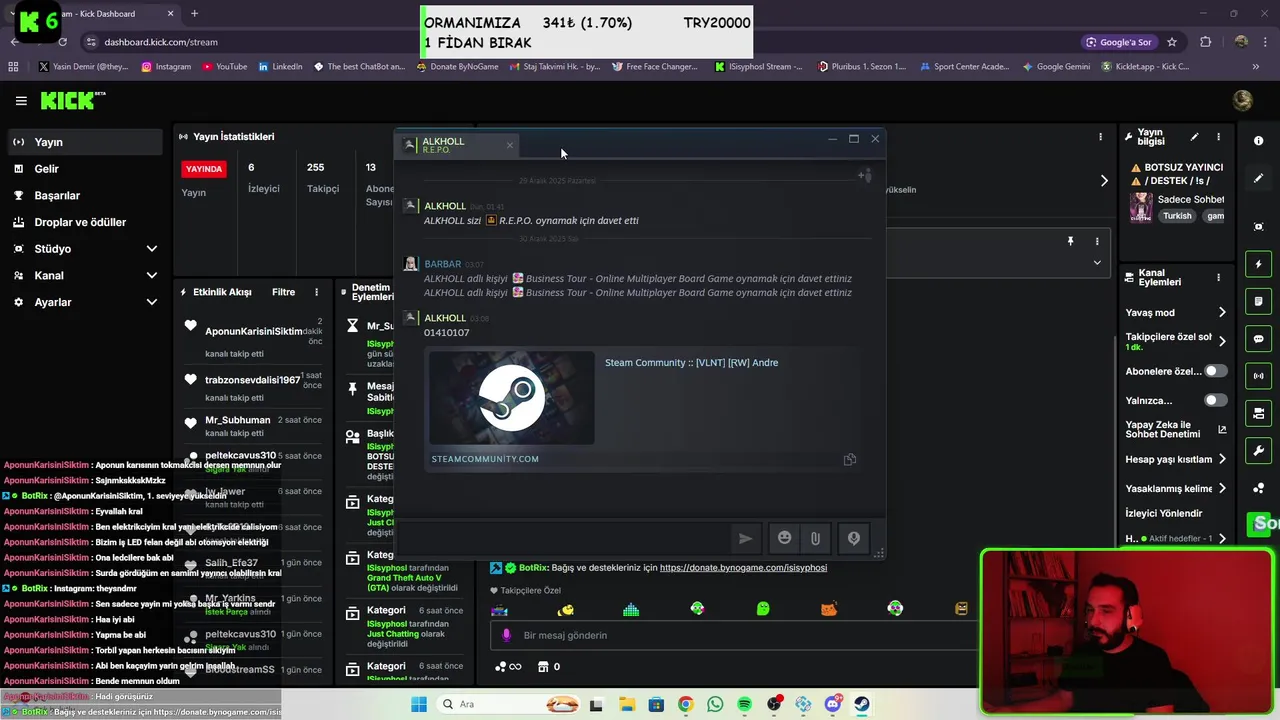Open emoji picker in Steam chat window
This screenshot has width=1280, height=720.
click(785, 538)
